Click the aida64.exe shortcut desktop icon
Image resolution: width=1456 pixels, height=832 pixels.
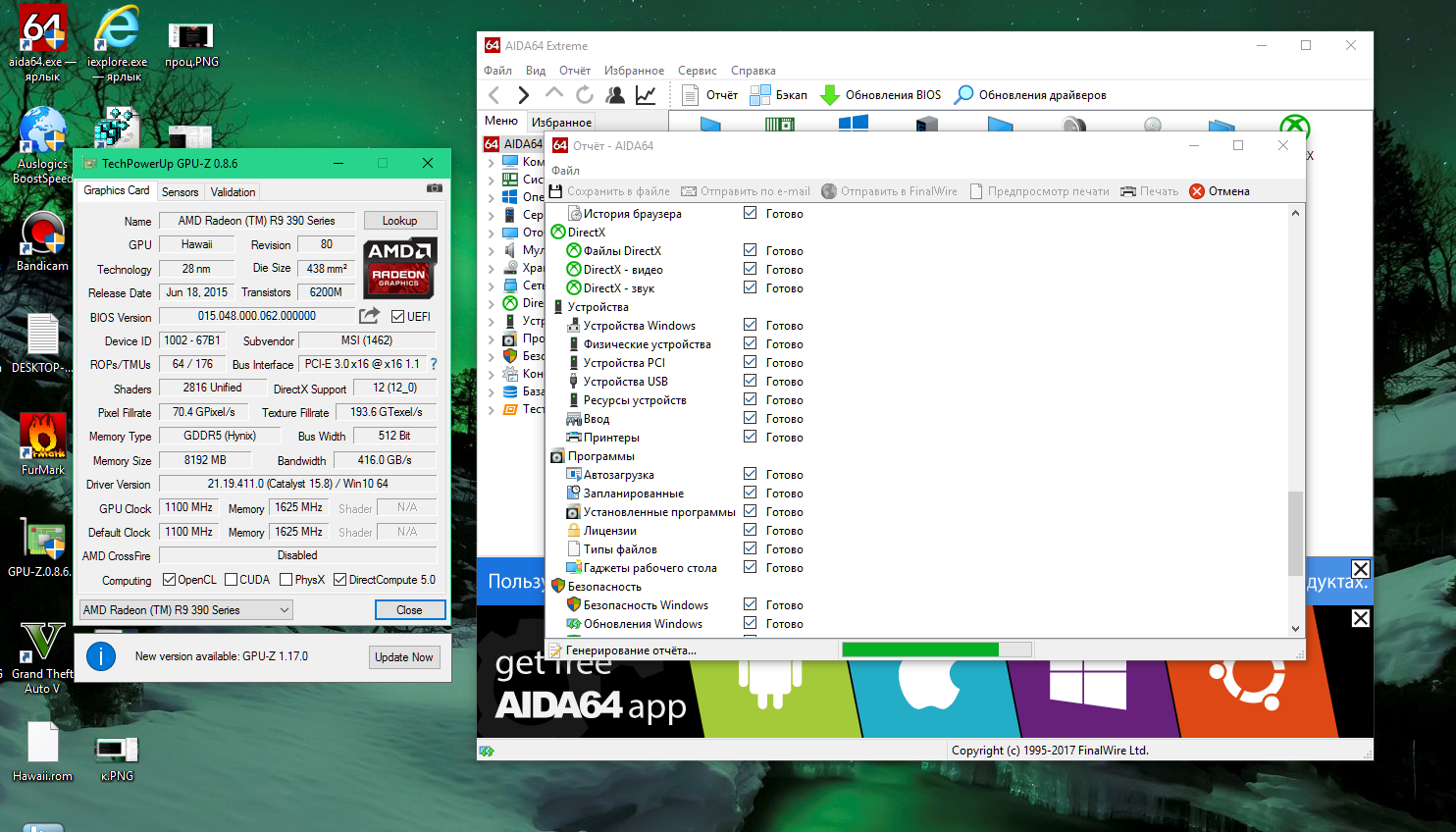pos(42,44)
